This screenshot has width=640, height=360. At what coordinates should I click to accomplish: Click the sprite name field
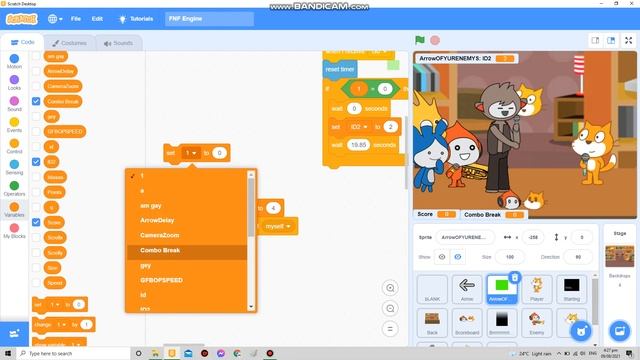click(x=464, y=237)
